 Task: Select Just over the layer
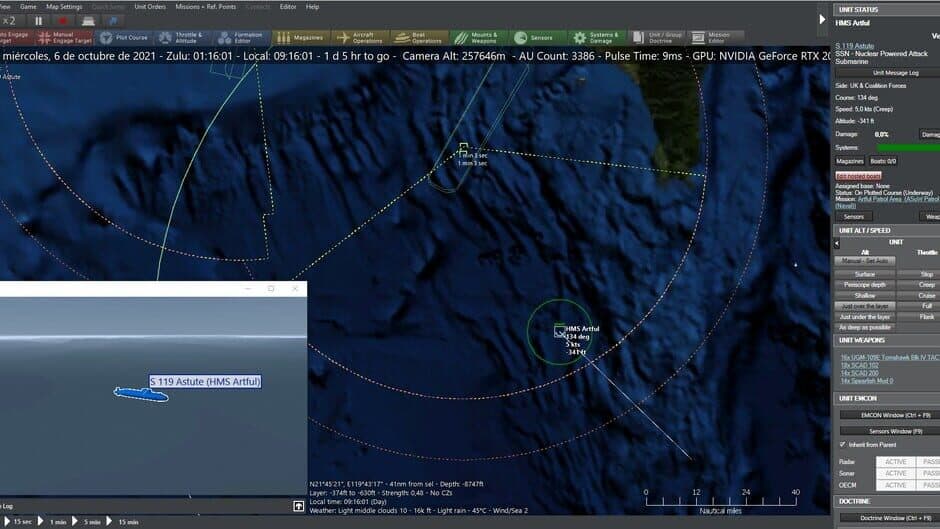click(864, 306)
